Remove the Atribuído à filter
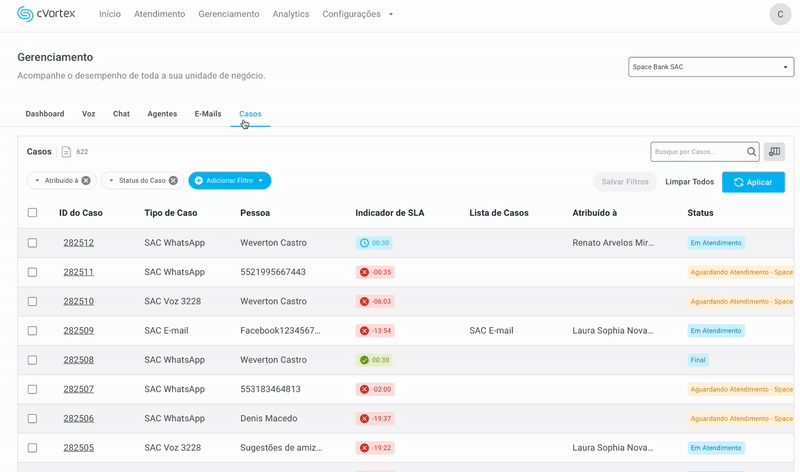The image size is (800, 472). click(x=86, y=181)
